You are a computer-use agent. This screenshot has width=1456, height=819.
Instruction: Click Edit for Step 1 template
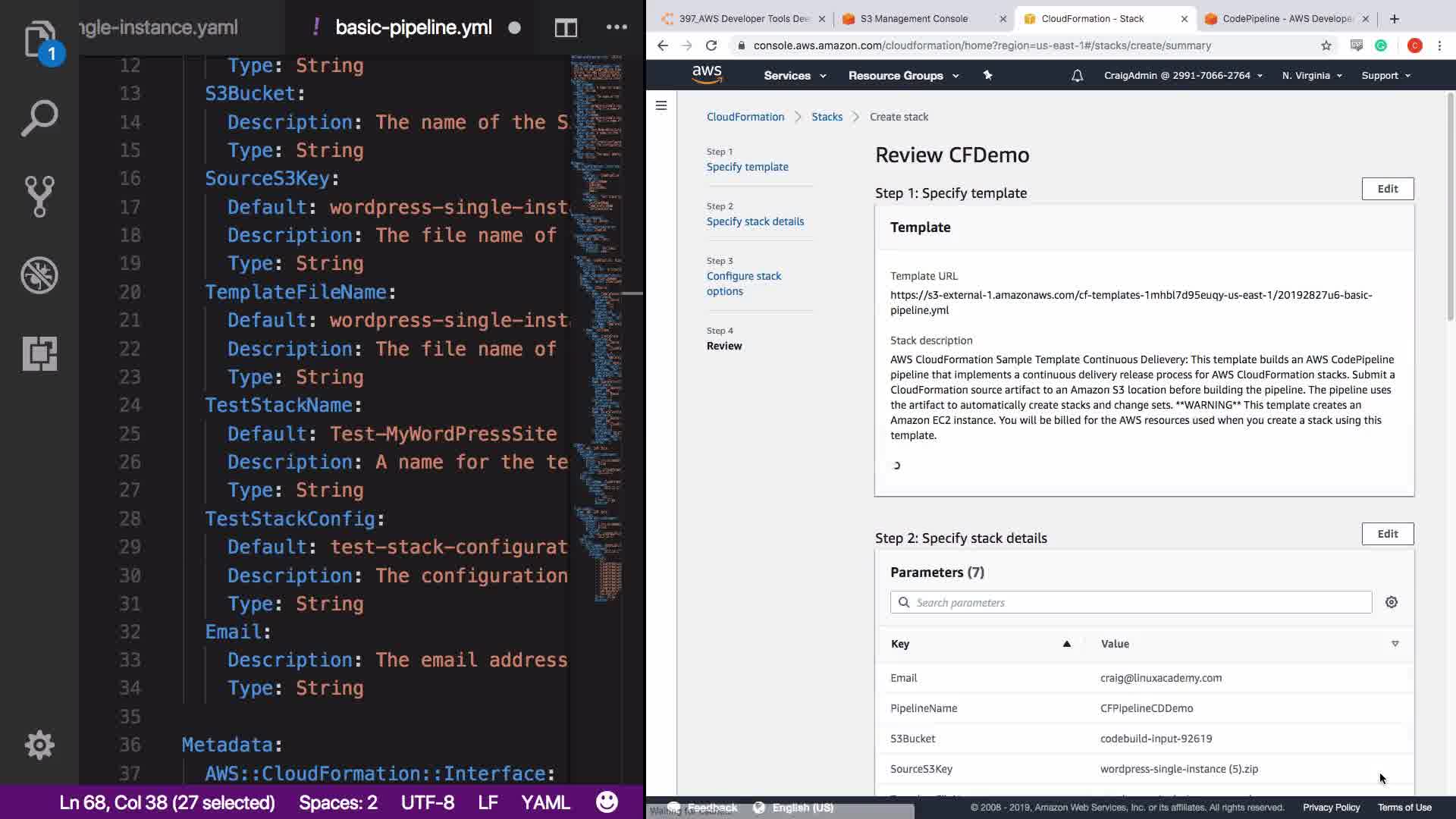point(1387,189)
